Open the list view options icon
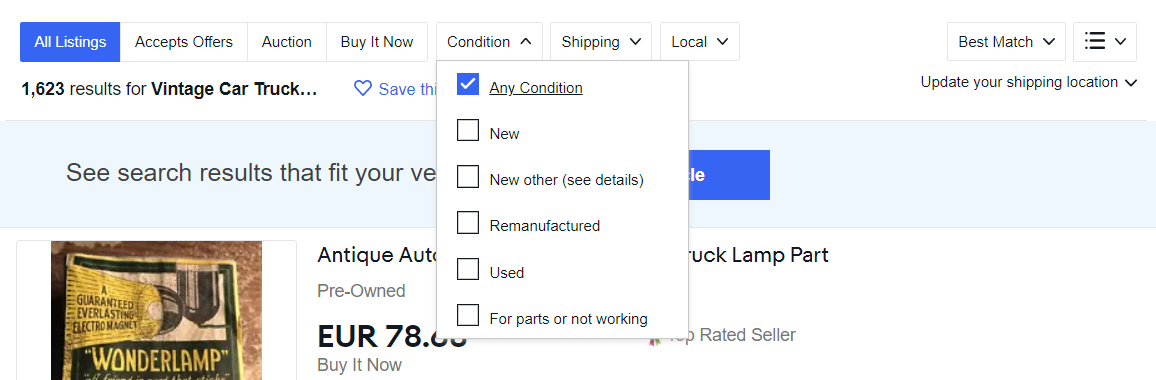Image resolution: width=1156 pixels, height=380 pixels. [1105, 41]
